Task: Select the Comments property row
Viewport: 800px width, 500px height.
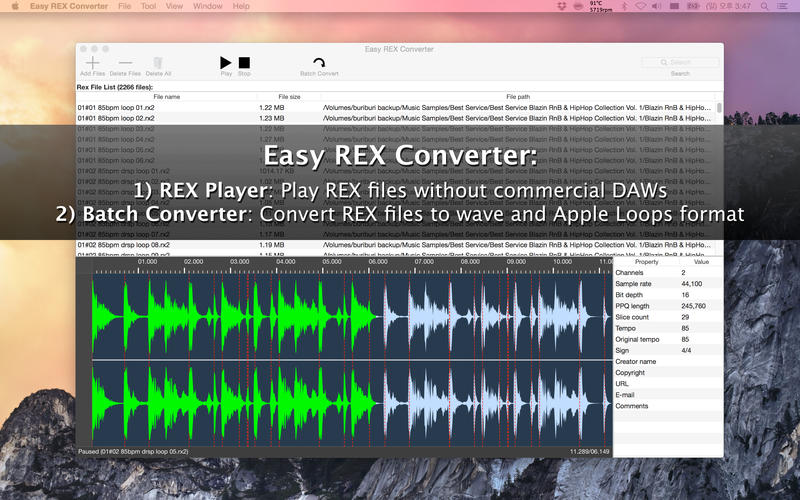Action: (668, 406)
